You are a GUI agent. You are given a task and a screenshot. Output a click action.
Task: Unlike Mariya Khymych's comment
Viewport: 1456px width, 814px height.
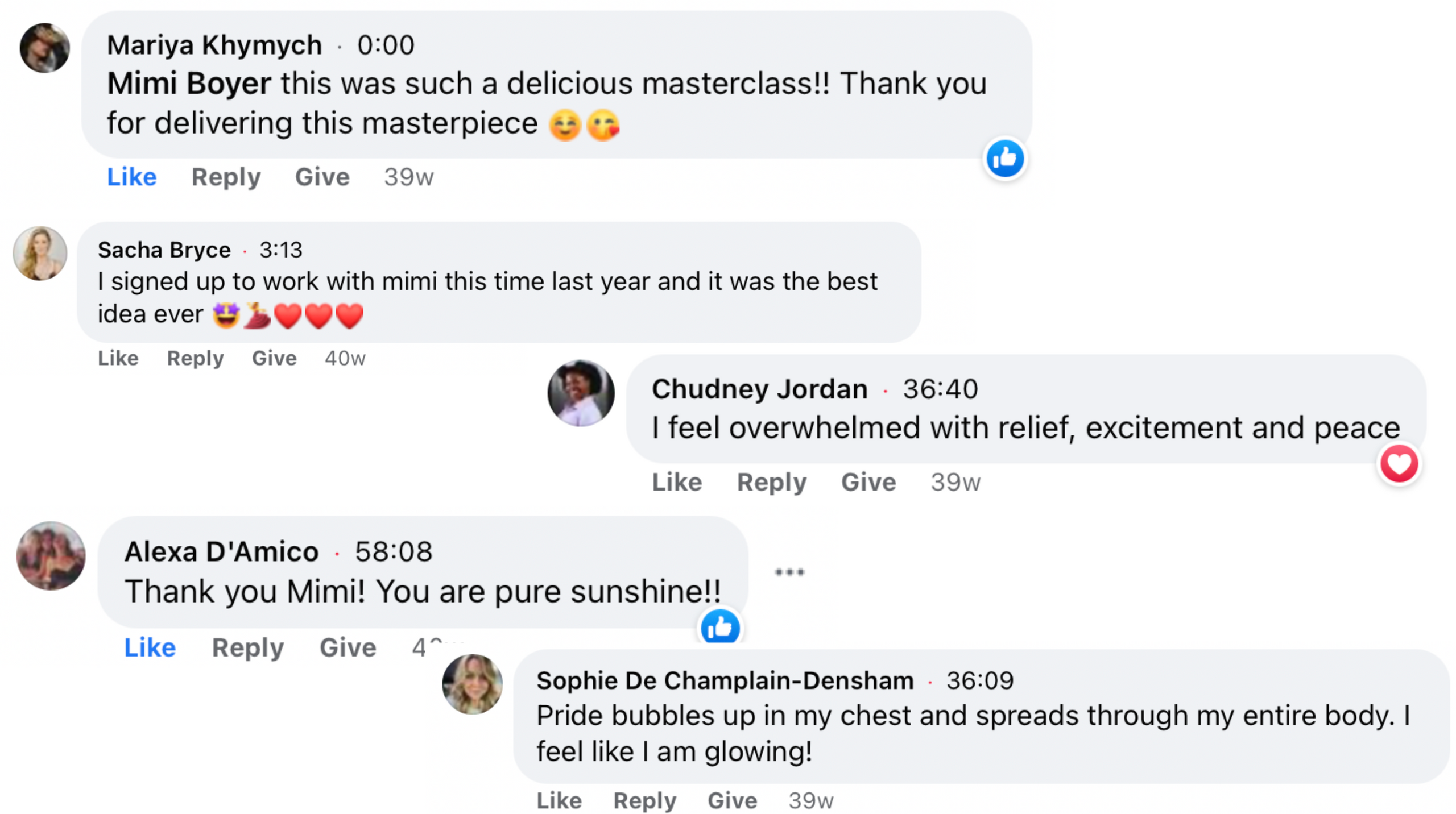[131, 177]
